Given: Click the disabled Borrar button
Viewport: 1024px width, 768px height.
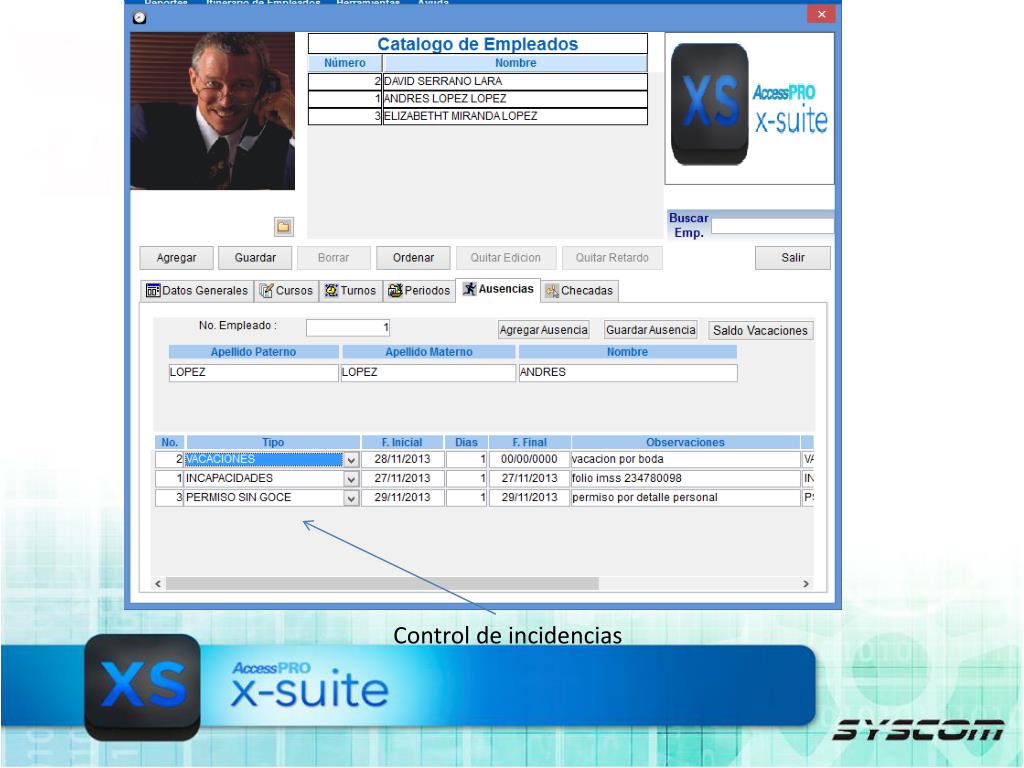Looking at the screenshot, I should [x=334, y=258].
